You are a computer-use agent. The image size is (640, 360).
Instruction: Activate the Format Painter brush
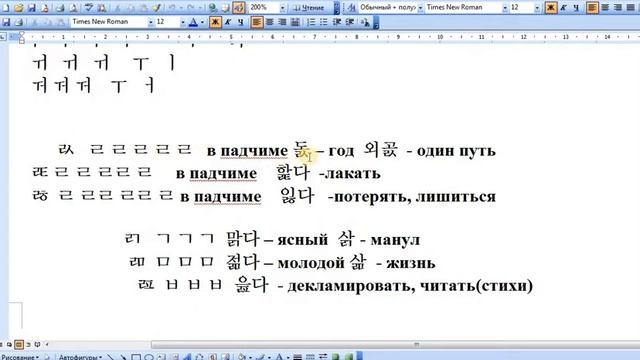(x=156, y=8)
